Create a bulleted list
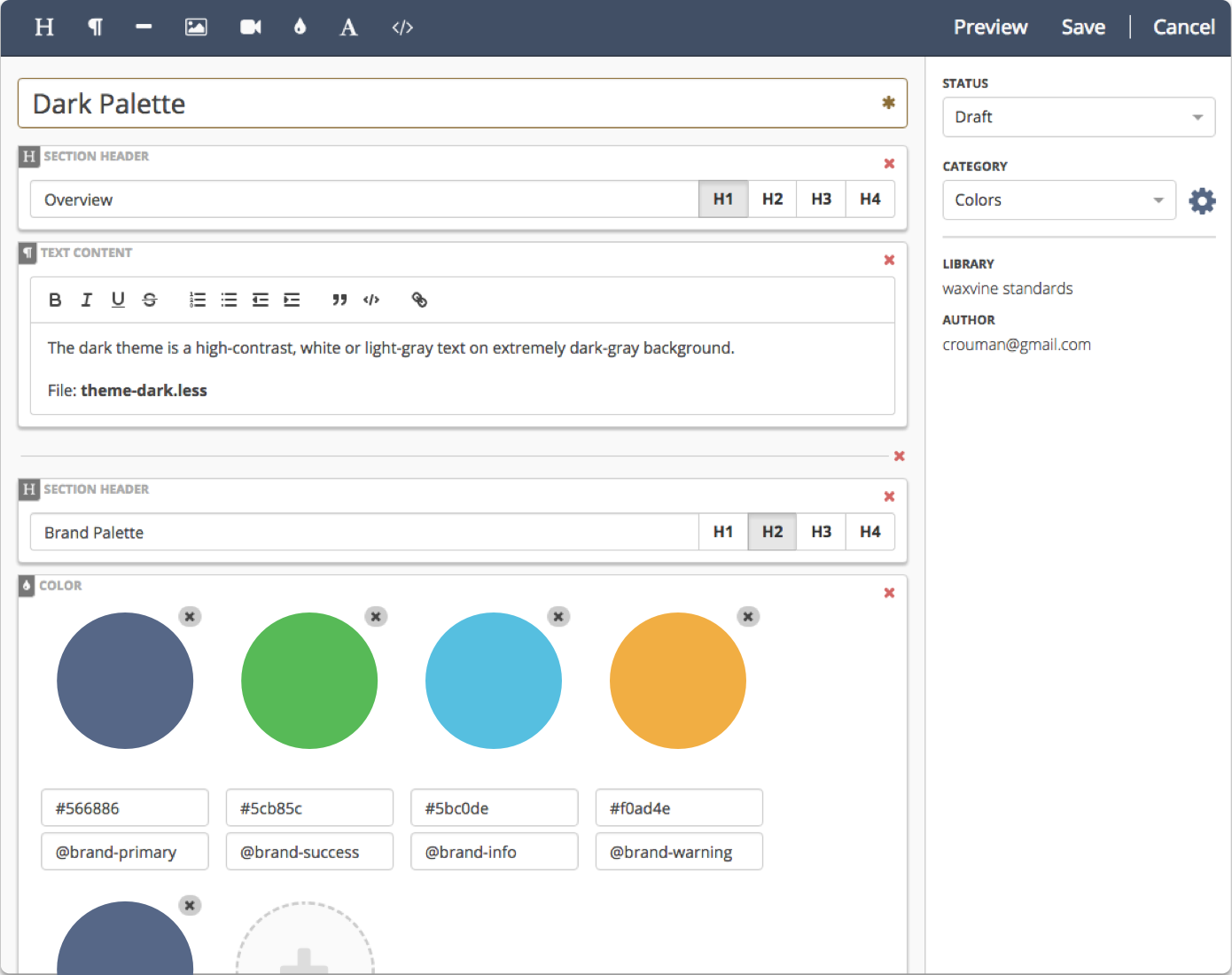This screenshot has height=975, width=1232. (x=229, y=300)
